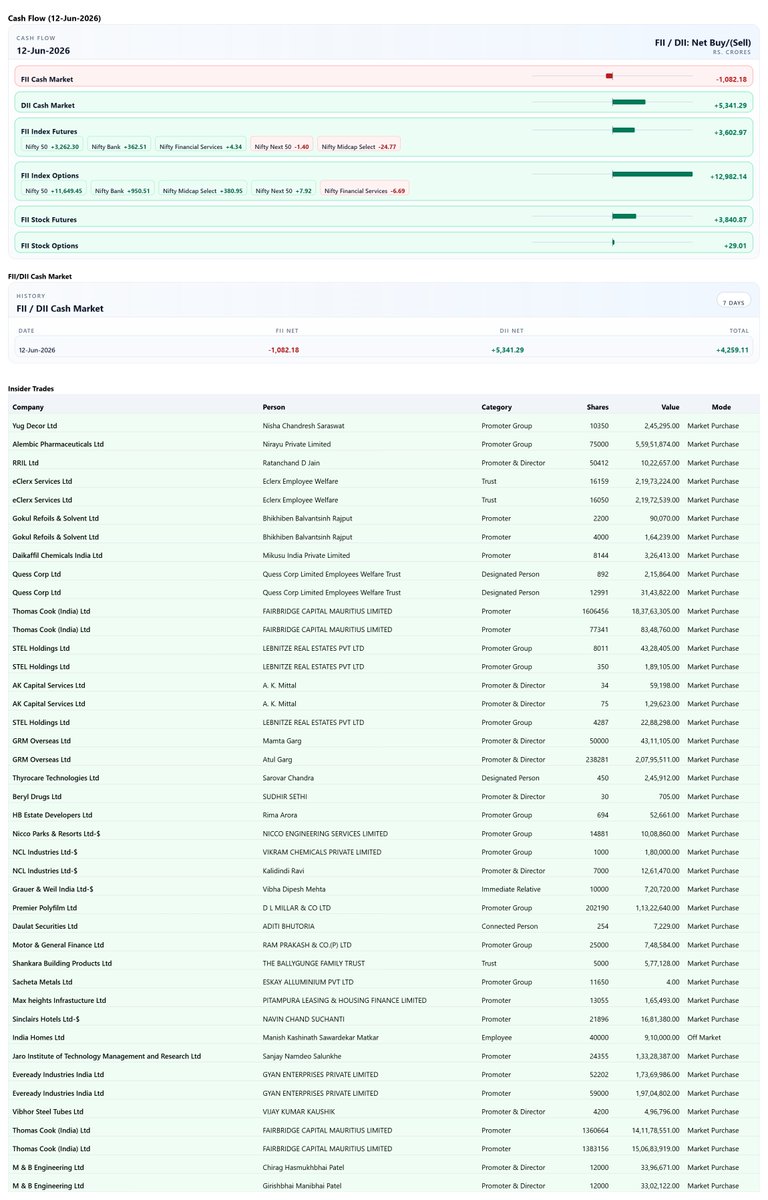Click the Nifty 50 +11,649.45 options chip
The image size is (768, 1200).
coord(54,190)
